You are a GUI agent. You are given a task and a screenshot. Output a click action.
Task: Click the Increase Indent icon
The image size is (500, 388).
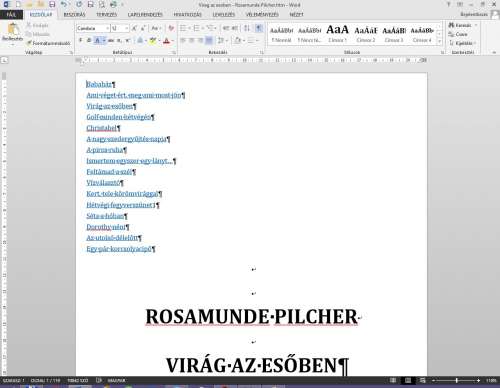click(x=235, y=28)
